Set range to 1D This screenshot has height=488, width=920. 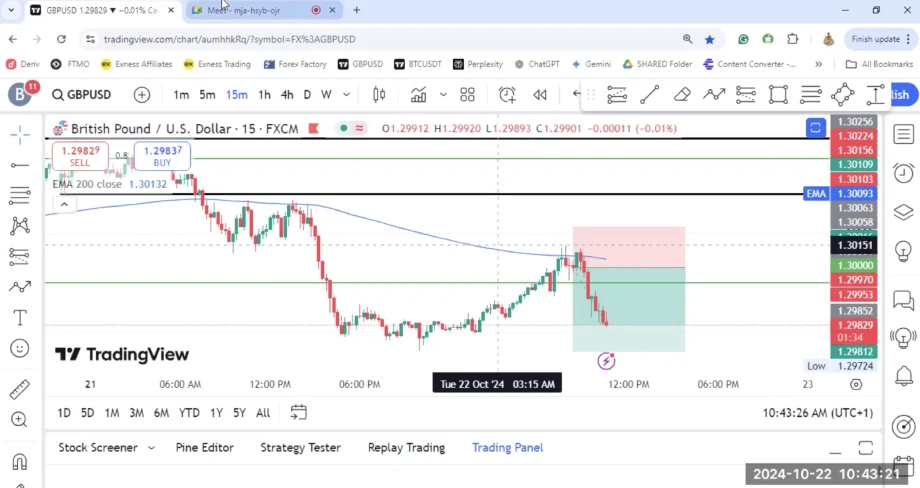[64, 413]
